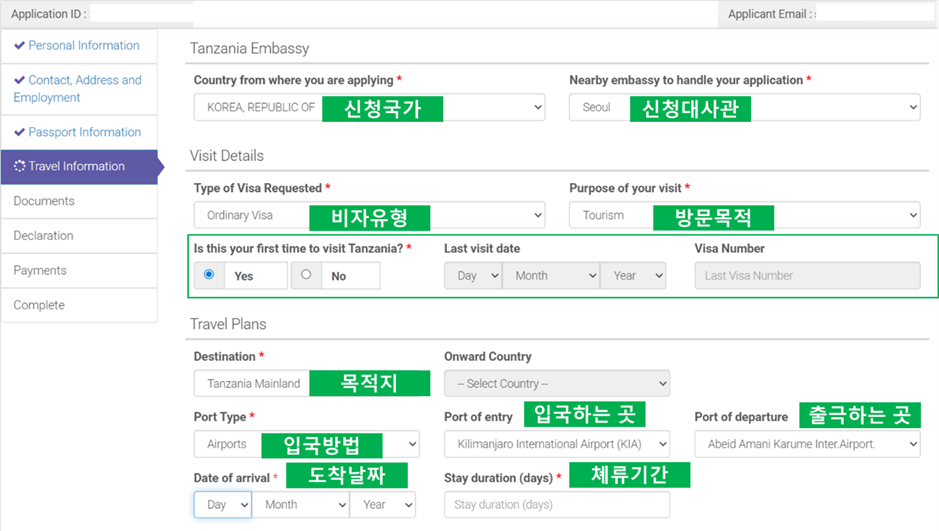Open Date of arrival Month dropdown

[x=301, y=505]
